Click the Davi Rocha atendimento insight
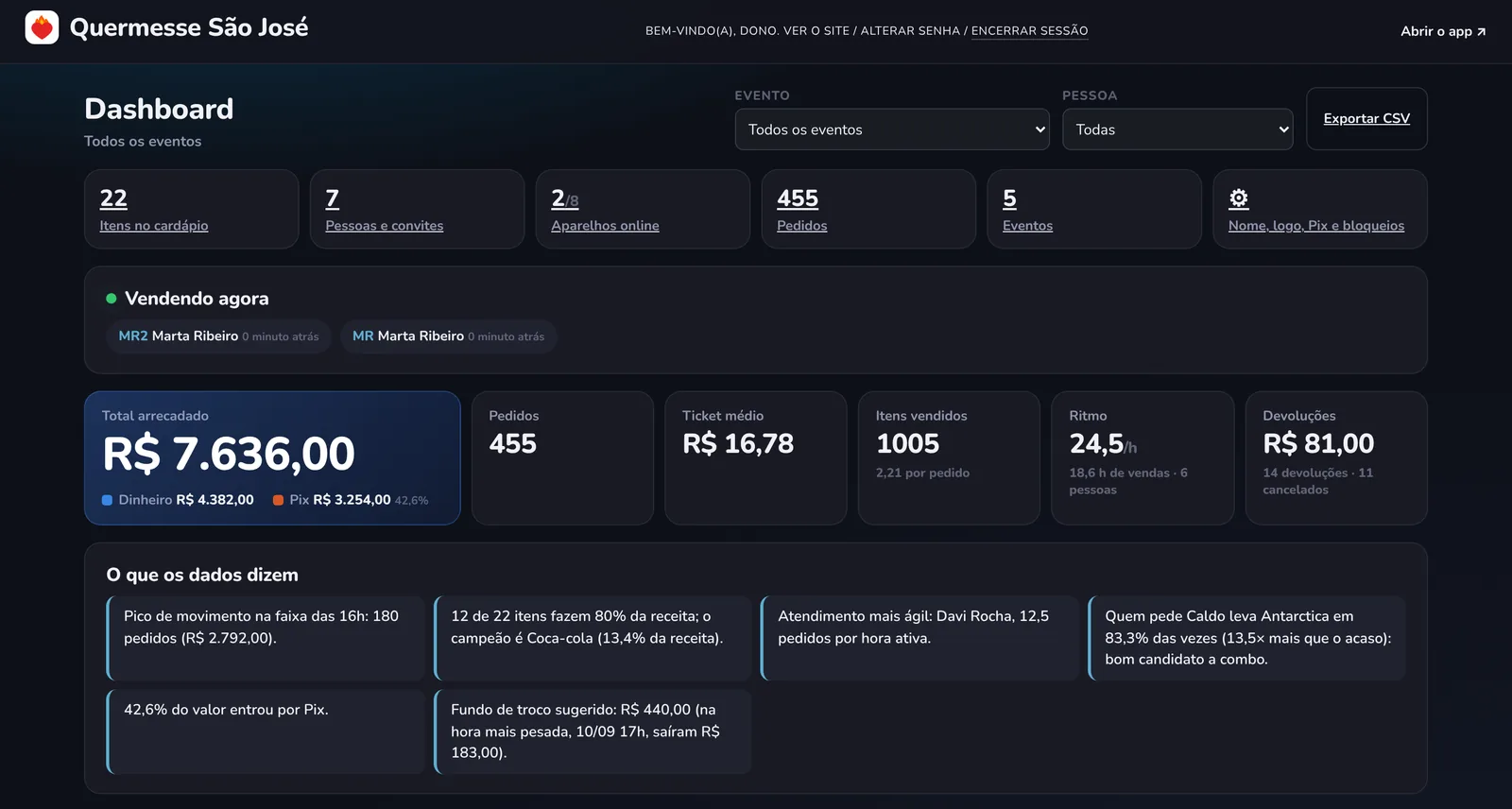Screen dimensions: 1512x809 coord(919,638)
